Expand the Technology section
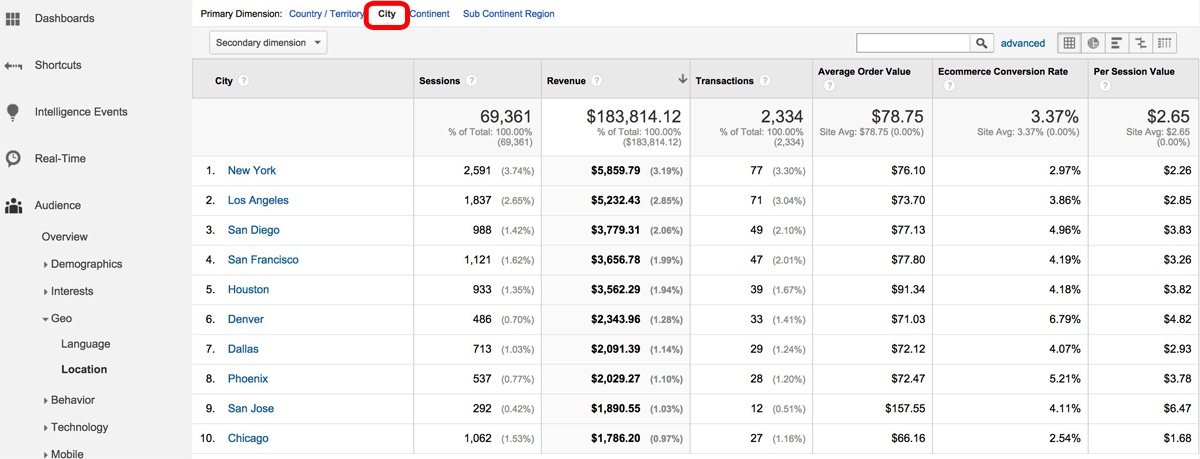This screenshot has height=459, width=1200. pos(79,427)
